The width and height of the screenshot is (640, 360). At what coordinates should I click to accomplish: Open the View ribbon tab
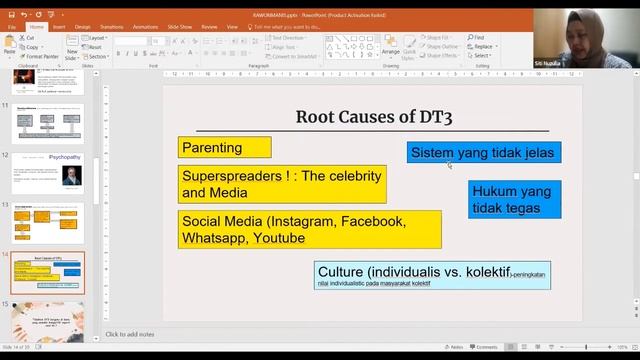tap(232, 27)
